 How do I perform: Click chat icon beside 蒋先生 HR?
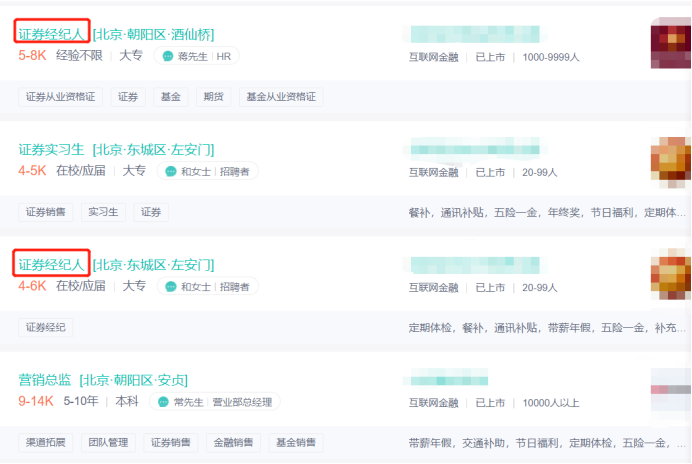pos(169,56)
